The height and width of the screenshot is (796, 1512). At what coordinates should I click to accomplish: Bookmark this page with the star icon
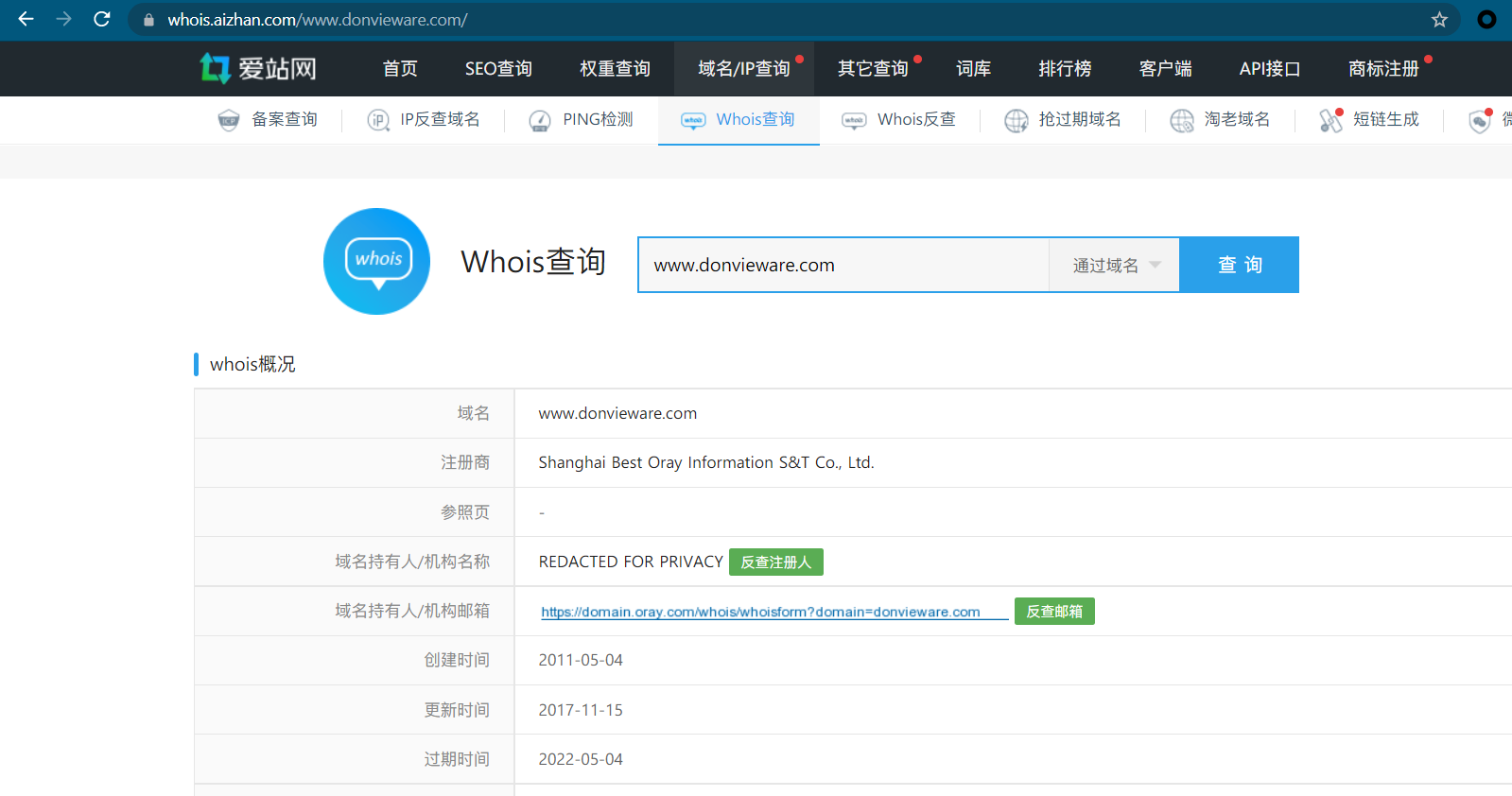[x=1439, y=19]
